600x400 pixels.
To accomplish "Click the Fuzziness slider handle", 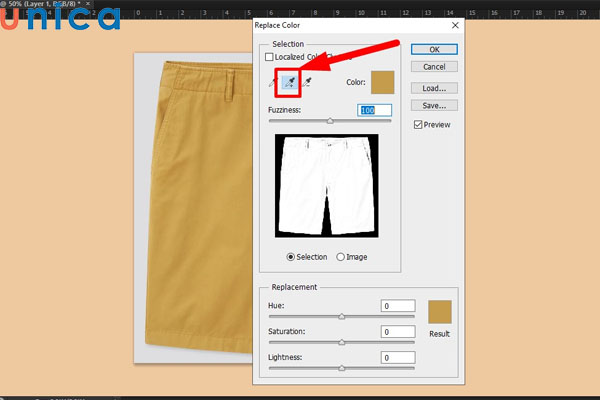I will coord(331,121).
